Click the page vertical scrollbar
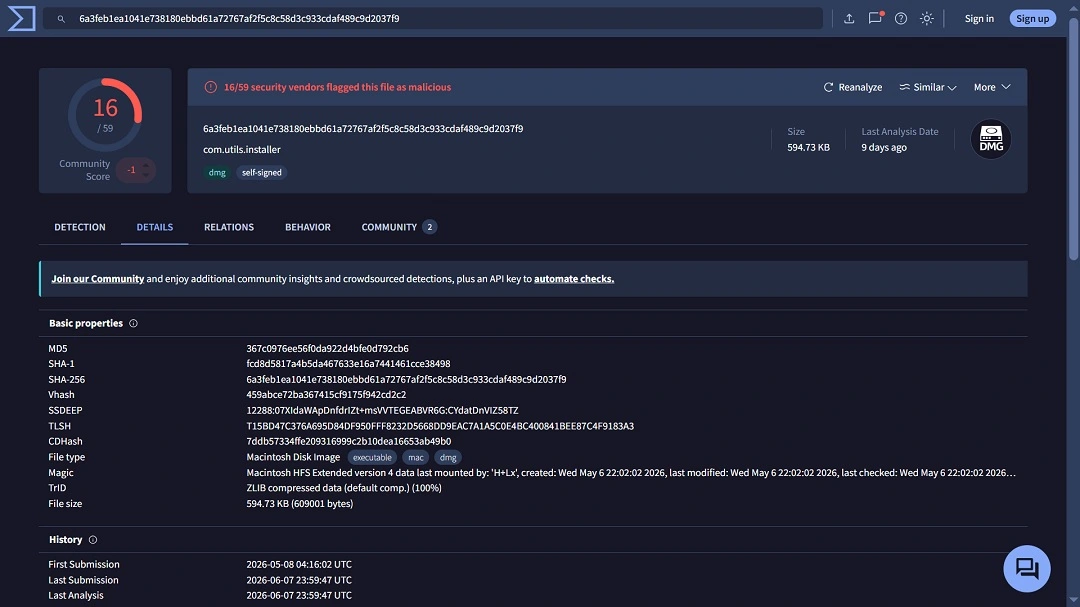Viewport: 1080px width, 607px height. coord(1073,138)
